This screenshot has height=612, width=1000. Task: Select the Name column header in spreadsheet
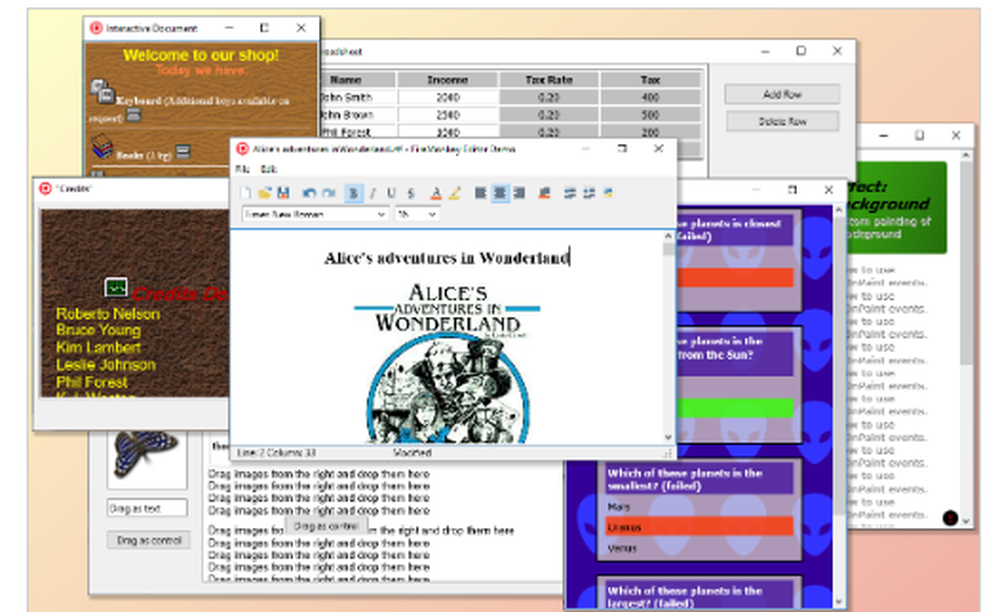pyautogui.click(x=357, y=80)
